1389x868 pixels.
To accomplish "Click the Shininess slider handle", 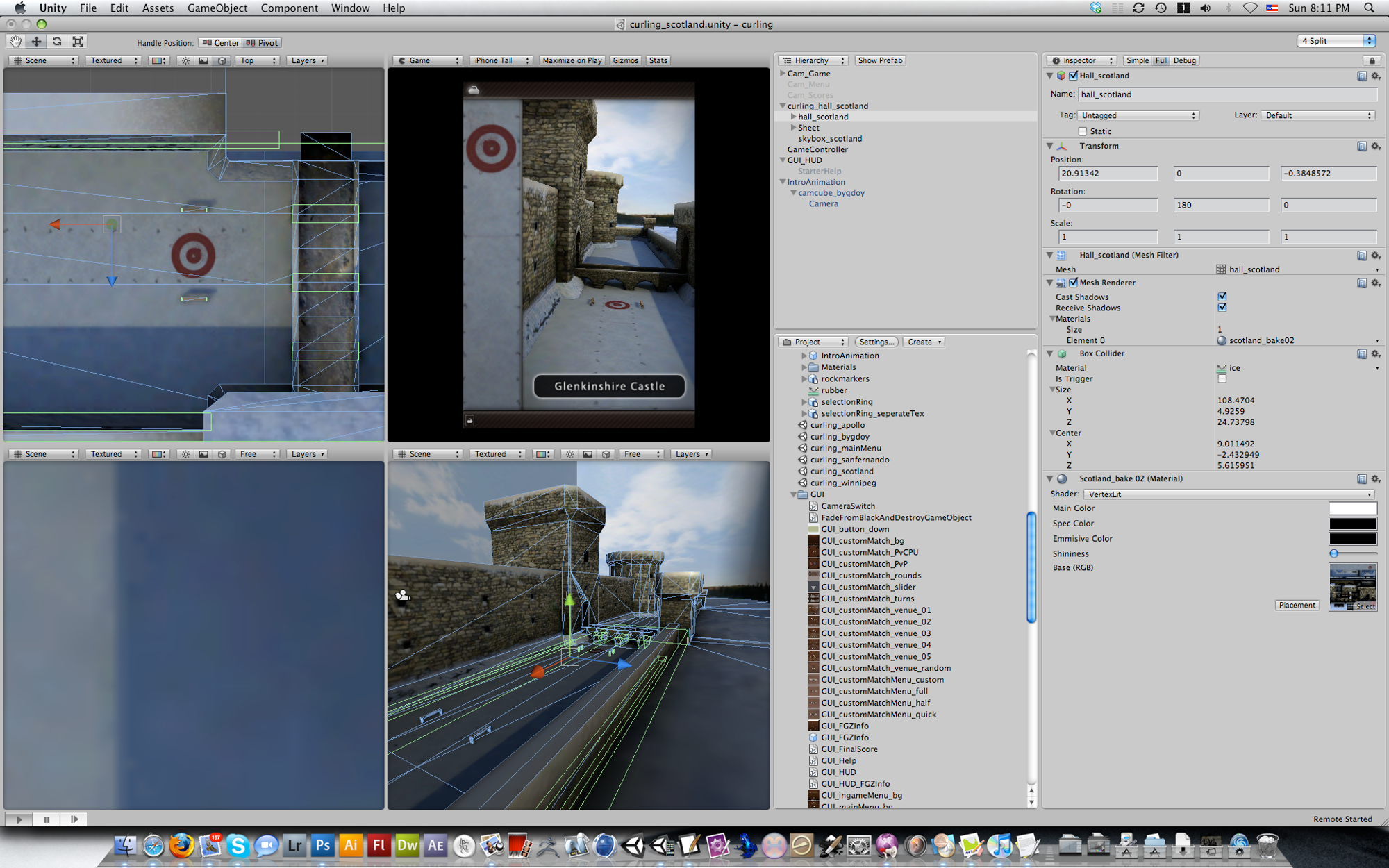I will click(1333, 554).
